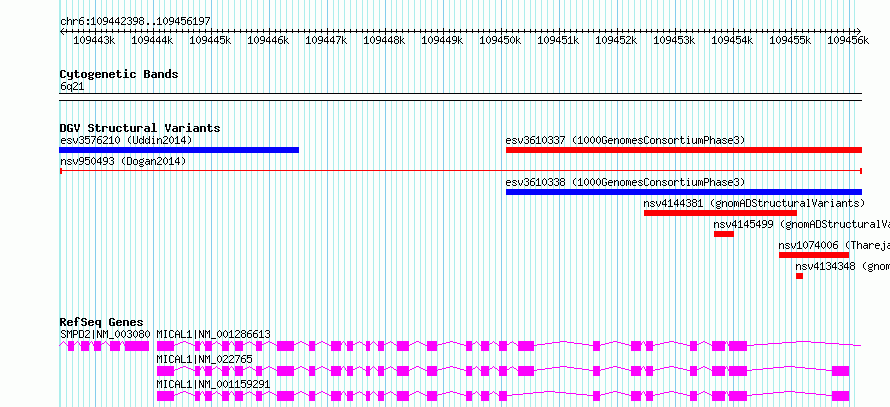Click the 109449k ruler tick label
This screenshot has height=407, width=890.
coord(442,40)
